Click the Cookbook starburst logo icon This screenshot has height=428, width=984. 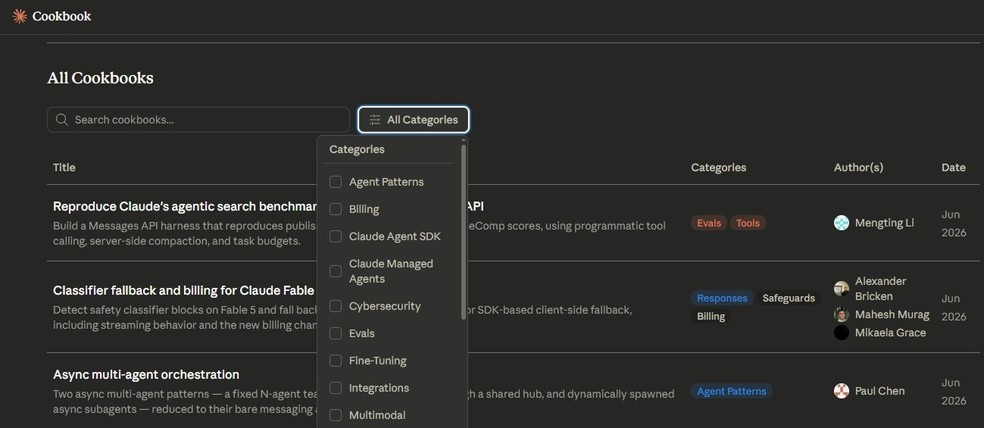click(19, 16)
